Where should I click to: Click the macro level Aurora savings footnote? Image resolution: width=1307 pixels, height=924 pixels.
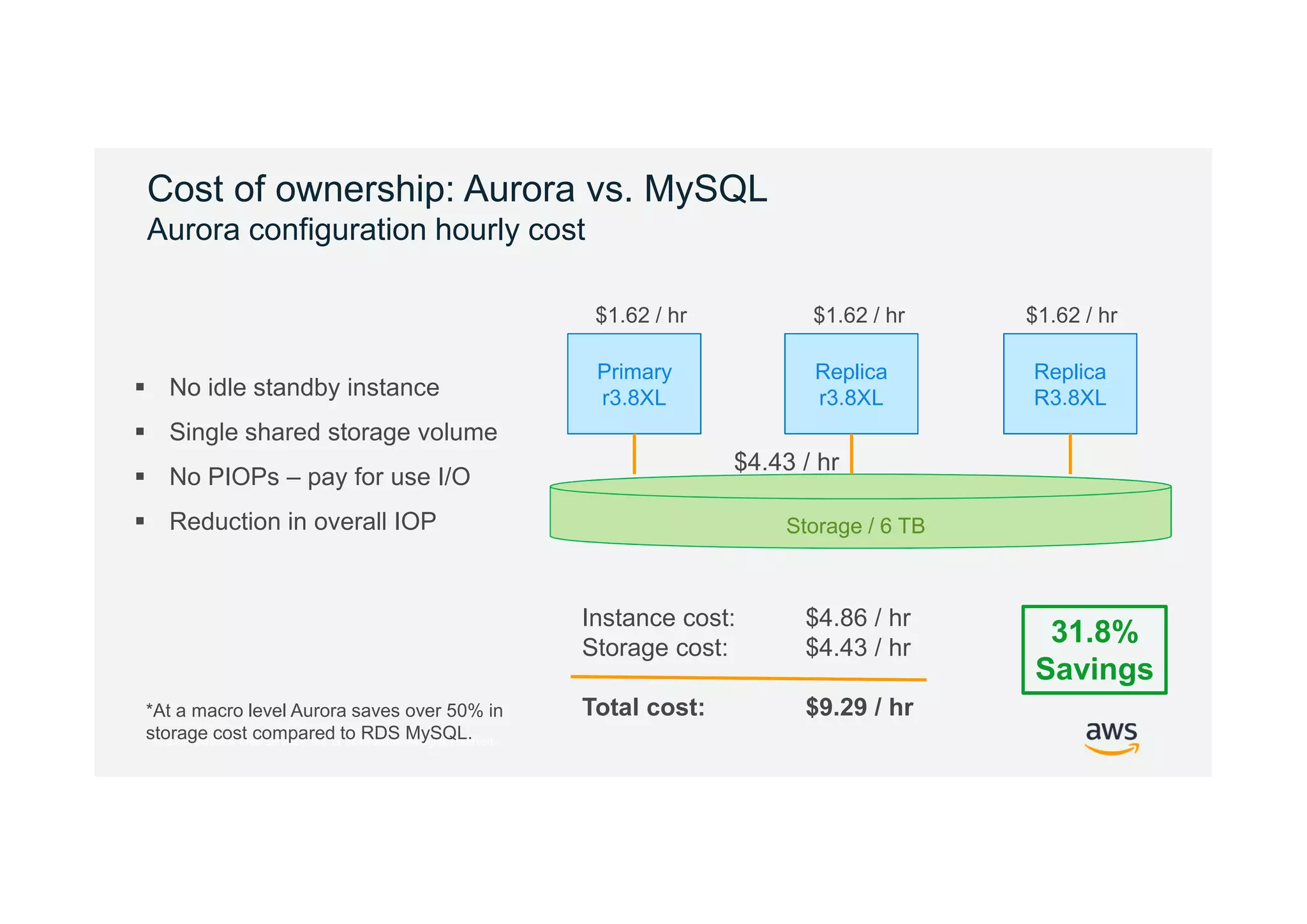324,722
